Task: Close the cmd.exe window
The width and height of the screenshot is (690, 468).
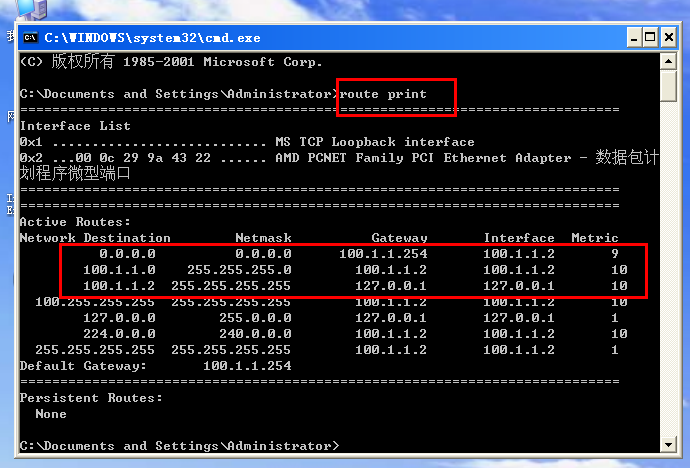Action: click(668, 38)
